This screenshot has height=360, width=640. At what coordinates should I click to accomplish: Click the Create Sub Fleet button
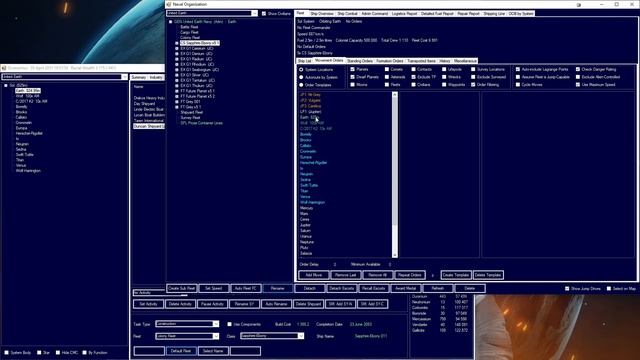(182, 289)
